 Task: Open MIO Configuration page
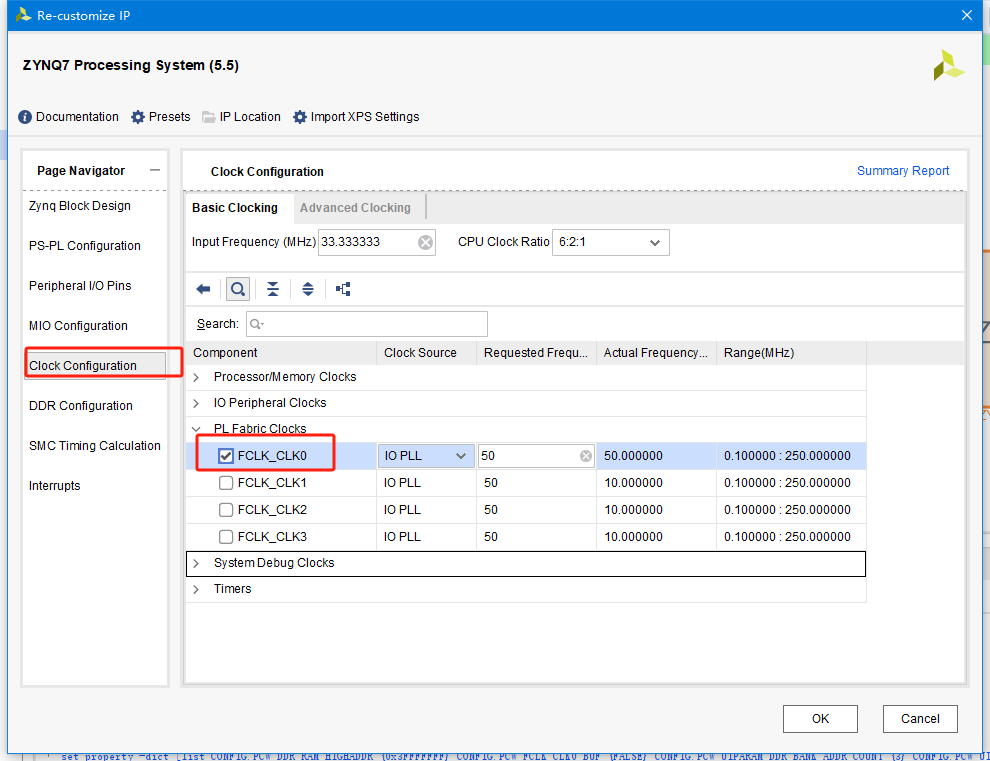pos(78,326)
